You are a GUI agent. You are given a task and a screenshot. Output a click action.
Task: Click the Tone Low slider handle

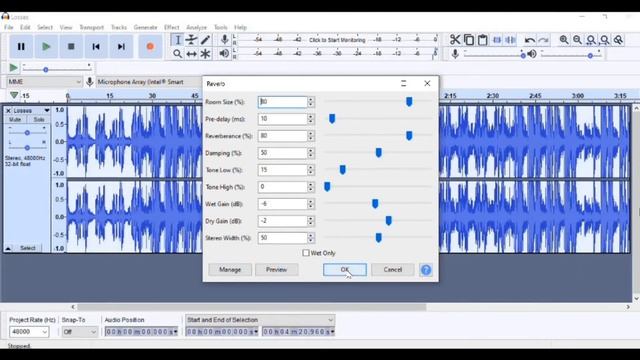342,170
